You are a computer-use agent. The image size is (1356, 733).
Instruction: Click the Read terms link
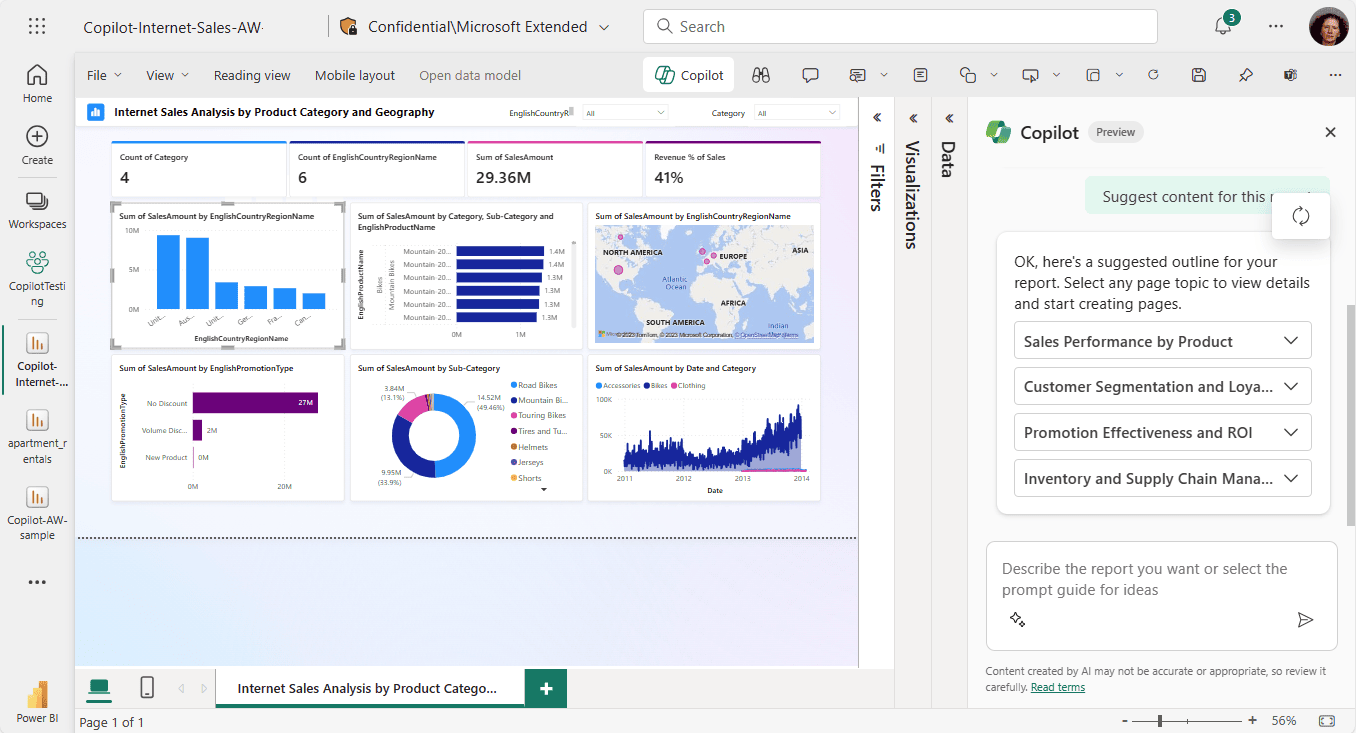pyautogui.click(x=1057, y=687)
